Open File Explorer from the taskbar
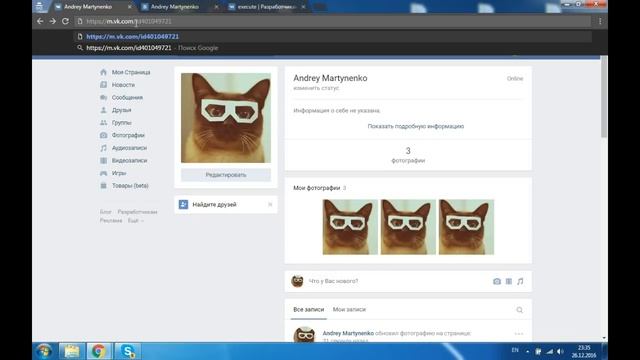This screenshot has width=640, height=360. pyautogui.click(x=72, y=351)
